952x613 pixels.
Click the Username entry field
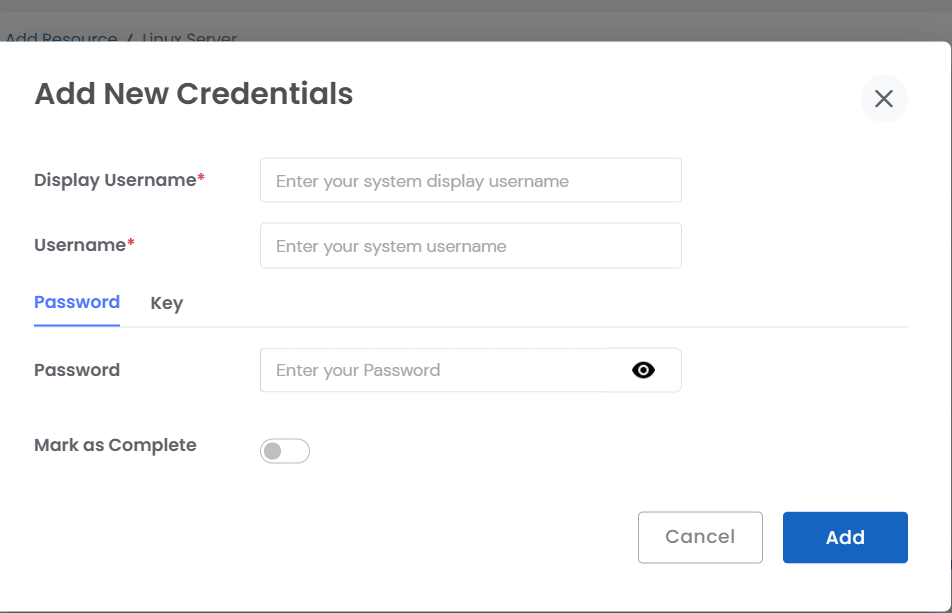470,245
